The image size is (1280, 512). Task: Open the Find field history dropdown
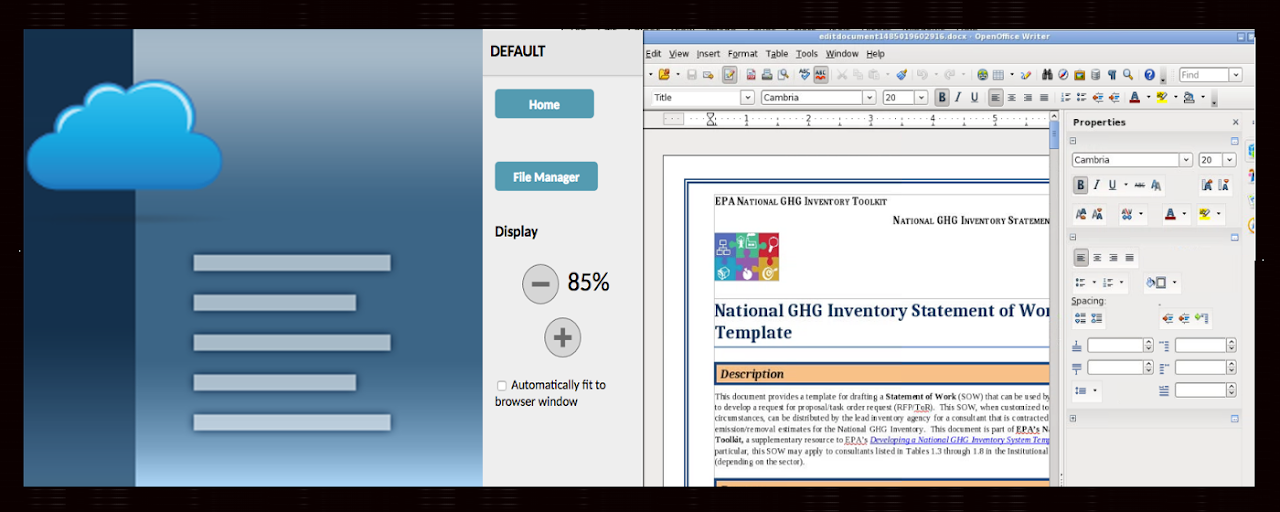[1236, 75]
